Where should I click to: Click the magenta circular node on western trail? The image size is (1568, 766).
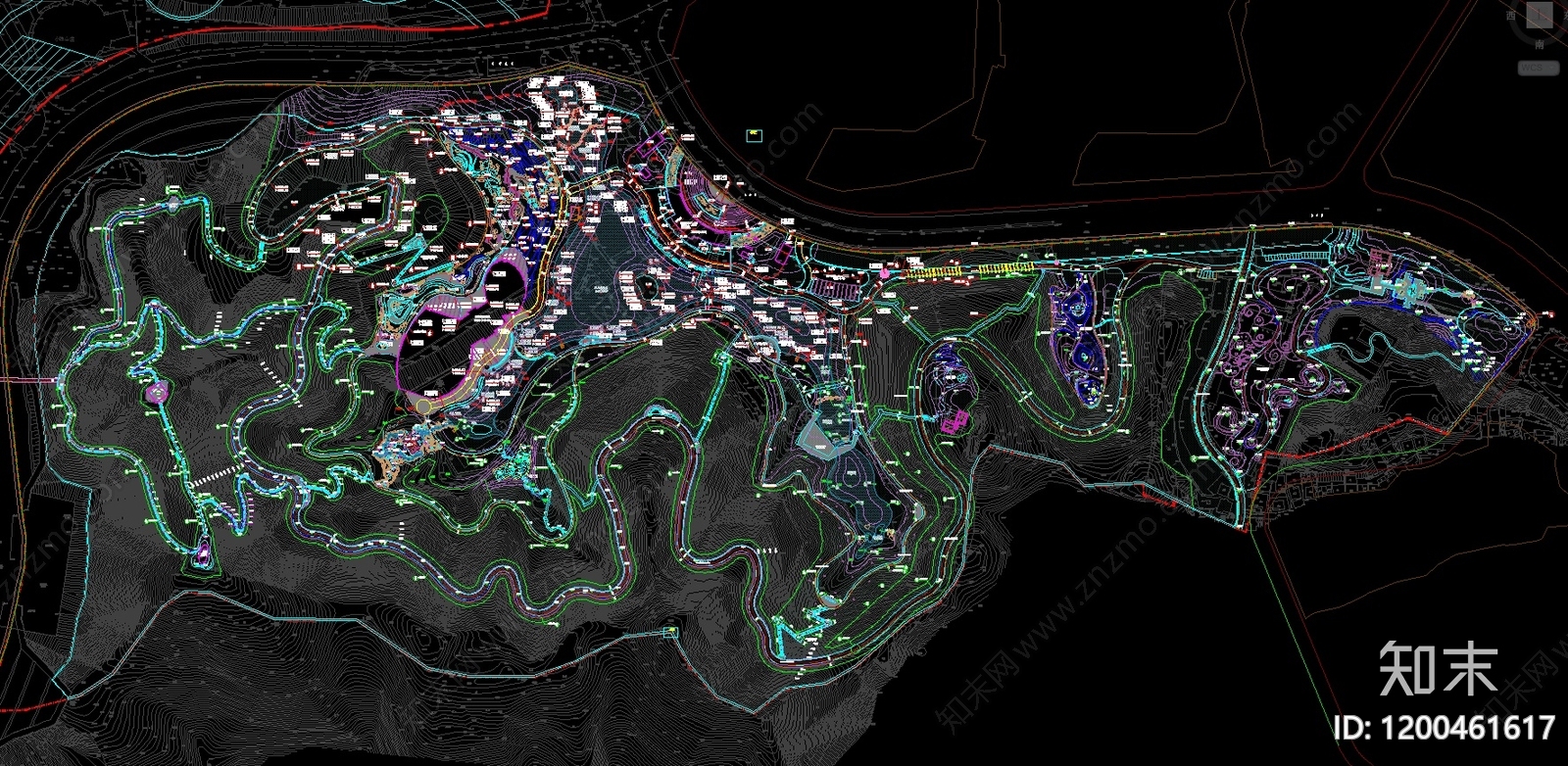pos(156,393)
